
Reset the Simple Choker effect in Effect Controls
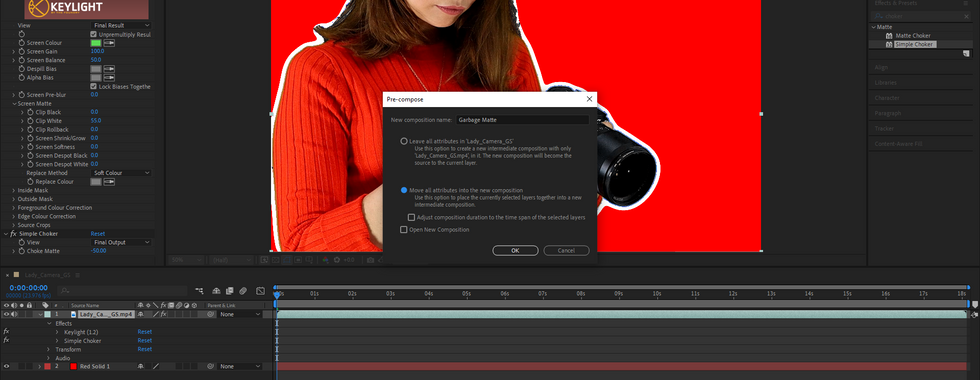98,234
